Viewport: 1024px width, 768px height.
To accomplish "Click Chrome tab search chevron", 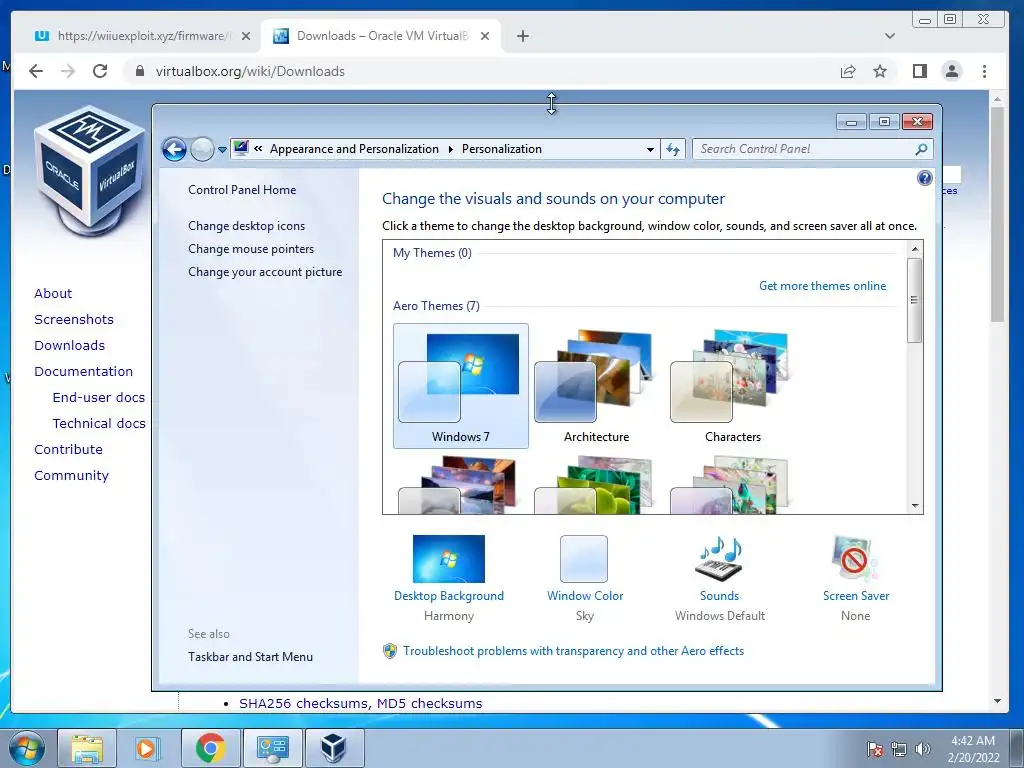I will pyautogui.click(x=889, y=36).
